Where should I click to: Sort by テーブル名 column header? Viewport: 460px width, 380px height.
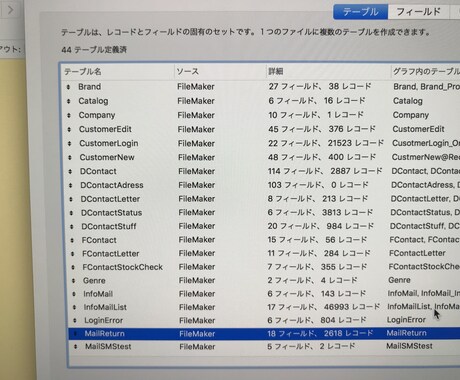point(83,71)
